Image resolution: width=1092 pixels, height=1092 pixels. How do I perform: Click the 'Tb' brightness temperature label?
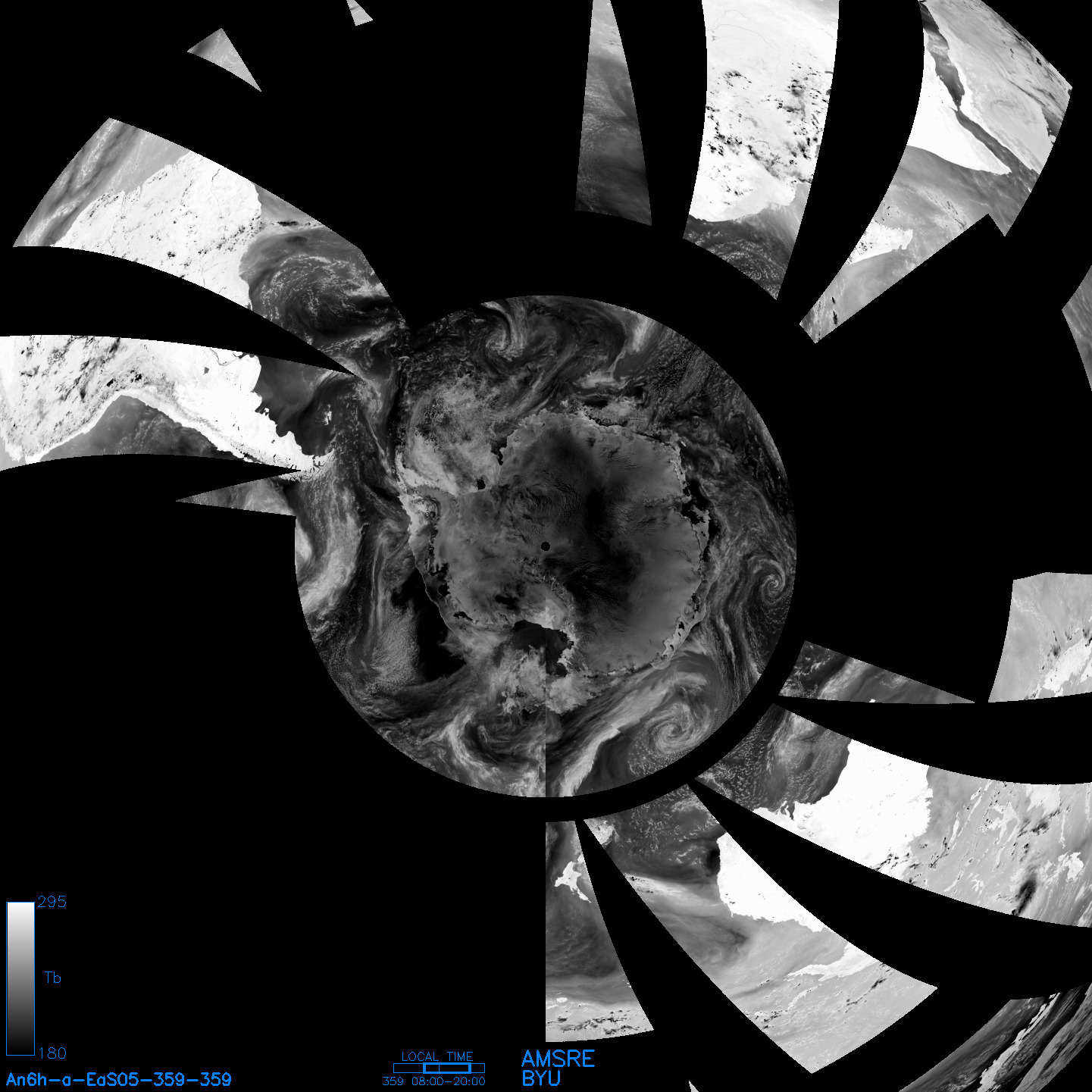click(x=52, y=978)
